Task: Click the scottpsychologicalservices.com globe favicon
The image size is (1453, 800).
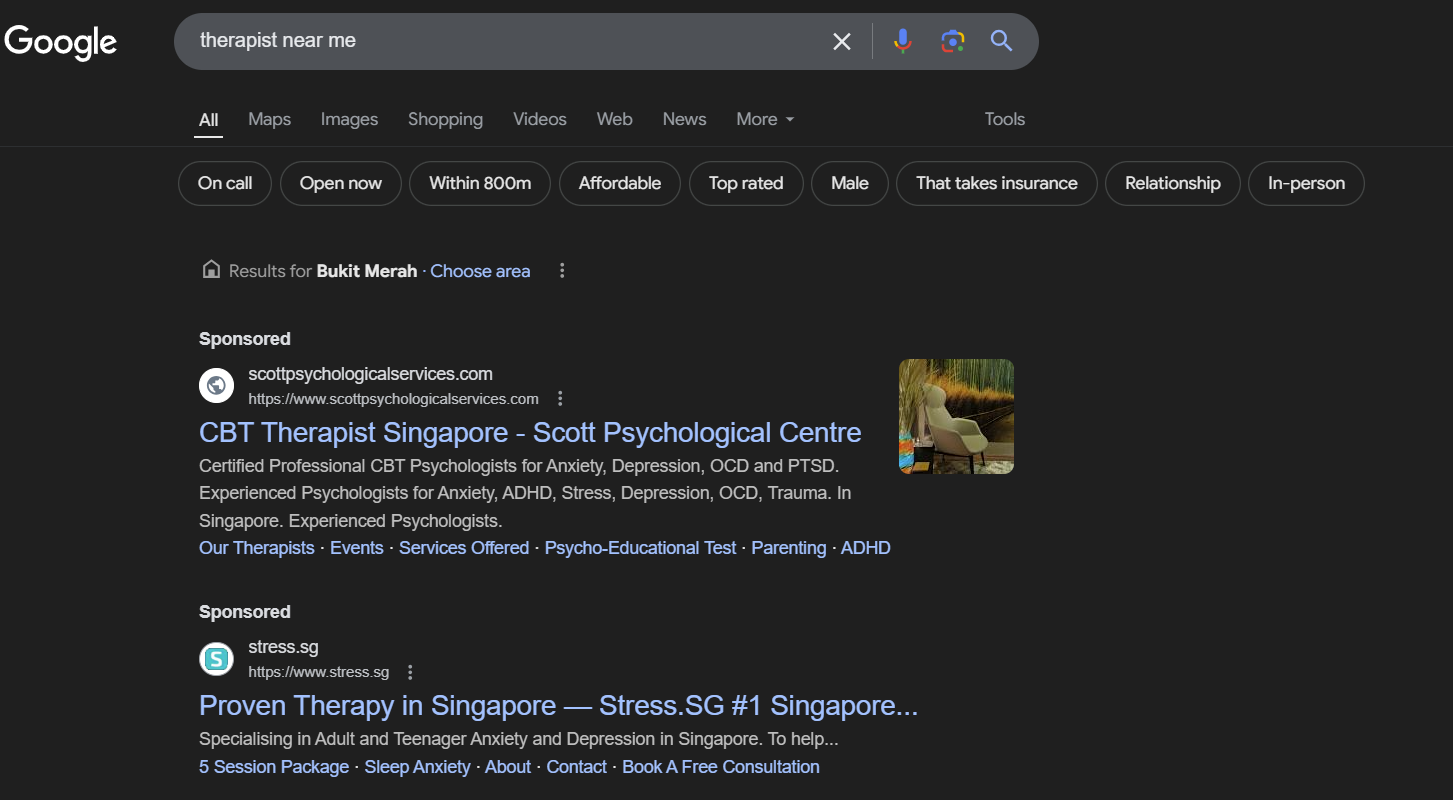Action: 216,386
